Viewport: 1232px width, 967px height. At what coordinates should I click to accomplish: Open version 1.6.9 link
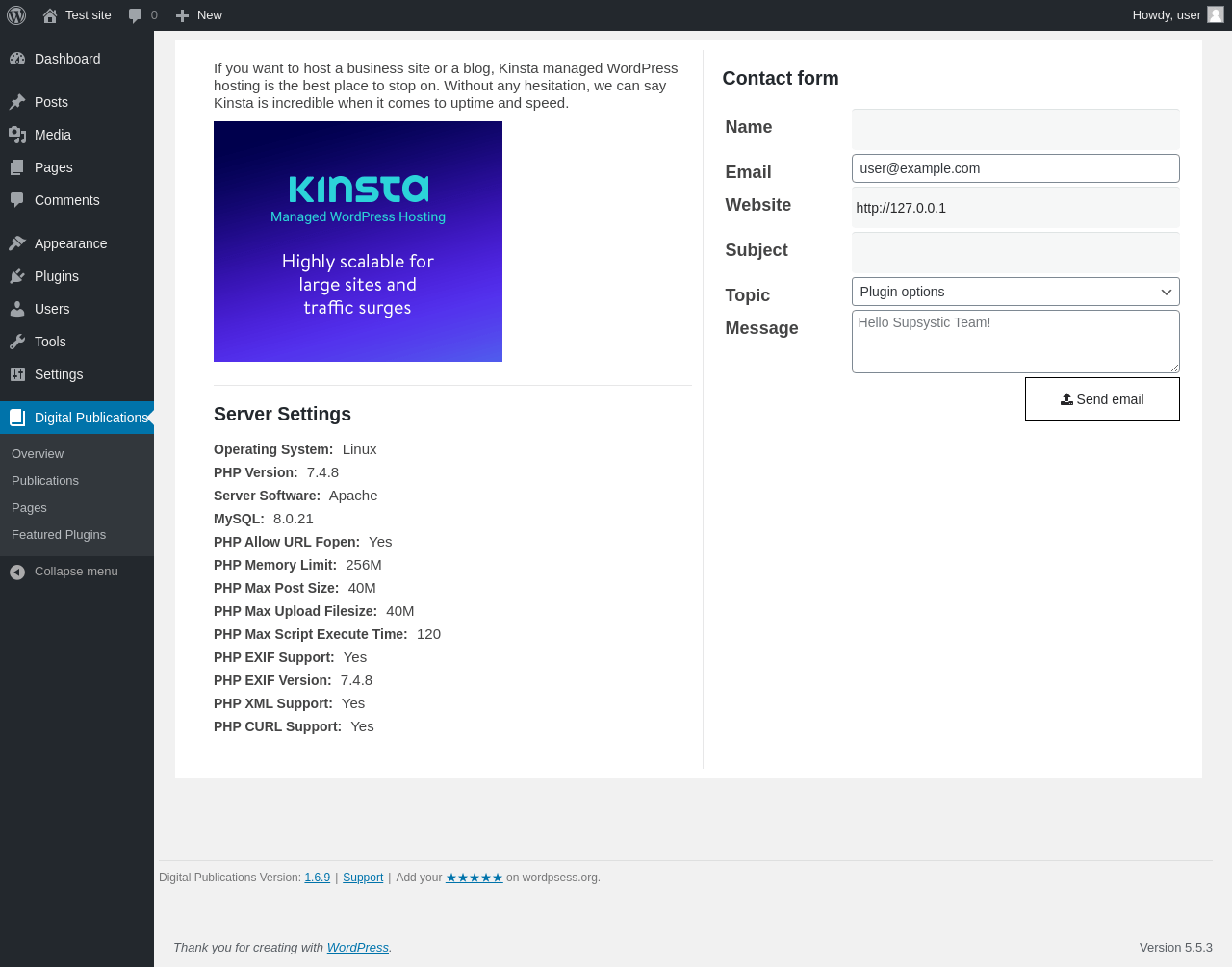coord(318,878)
